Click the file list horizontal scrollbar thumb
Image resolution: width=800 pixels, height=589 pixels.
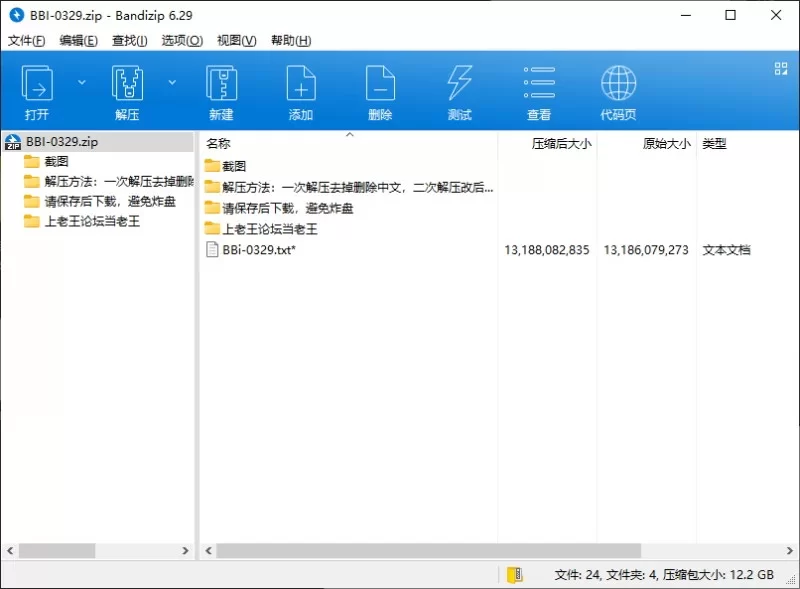429,551
